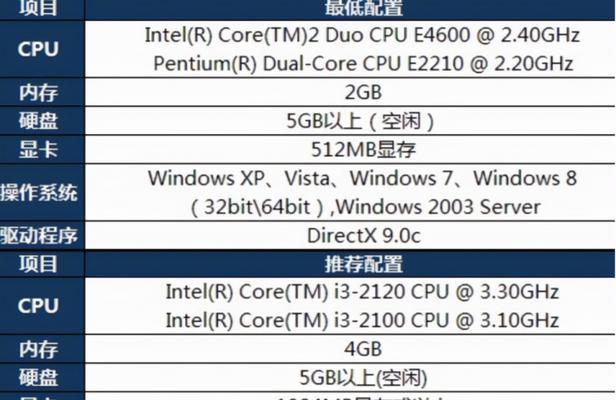Click the 5GB以上（空闲）minimum disk value
Screen dimensions: 616x400
point(360,121)
